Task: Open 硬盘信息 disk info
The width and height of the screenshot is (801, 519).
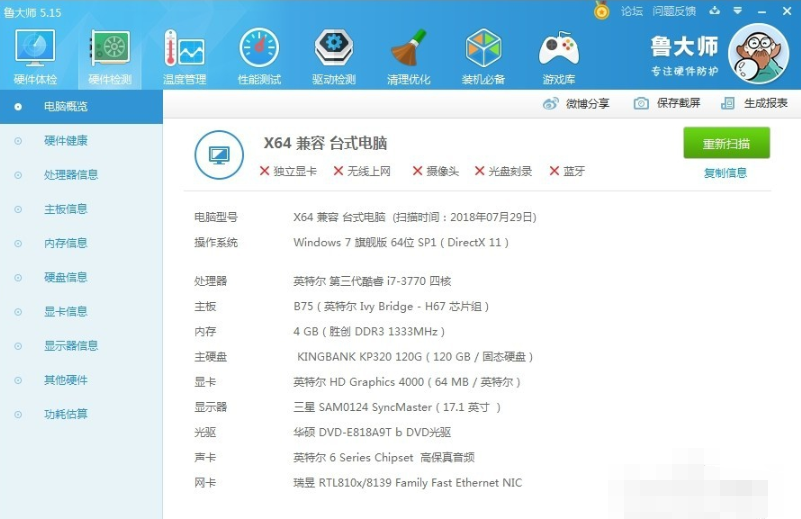Action: pyautogui.click(x=66, y=277)
